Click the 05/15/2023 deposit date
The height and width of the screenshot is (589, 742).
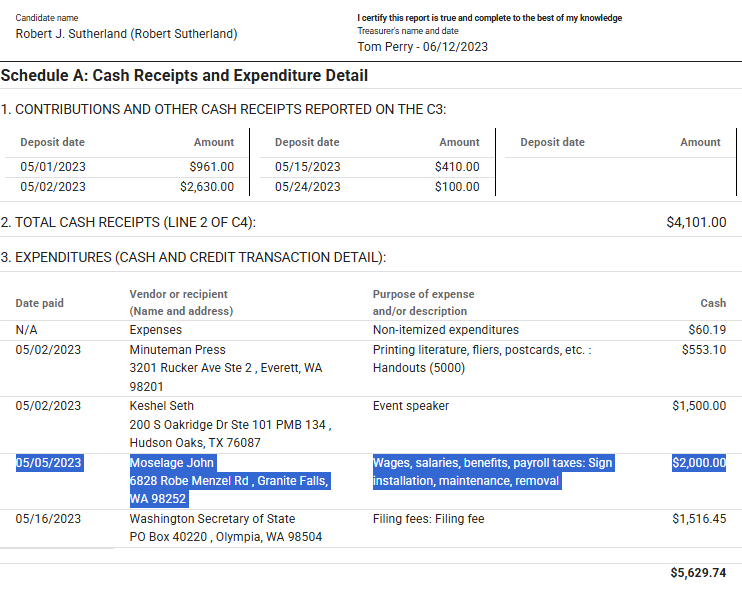click(308, 167)
